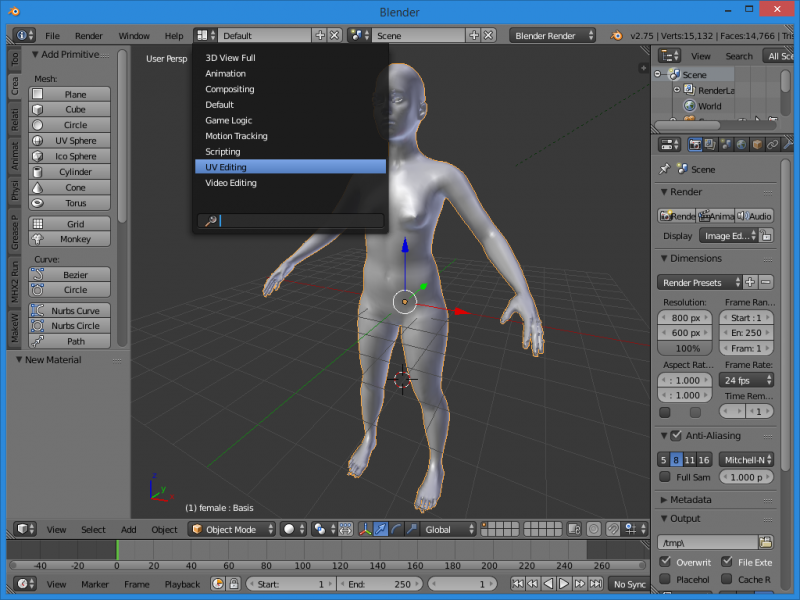Image resolution: width=800 pixels, height=600 pixels.
Task: Open the World properties globe icon
Action: click(x=741, y=145)
